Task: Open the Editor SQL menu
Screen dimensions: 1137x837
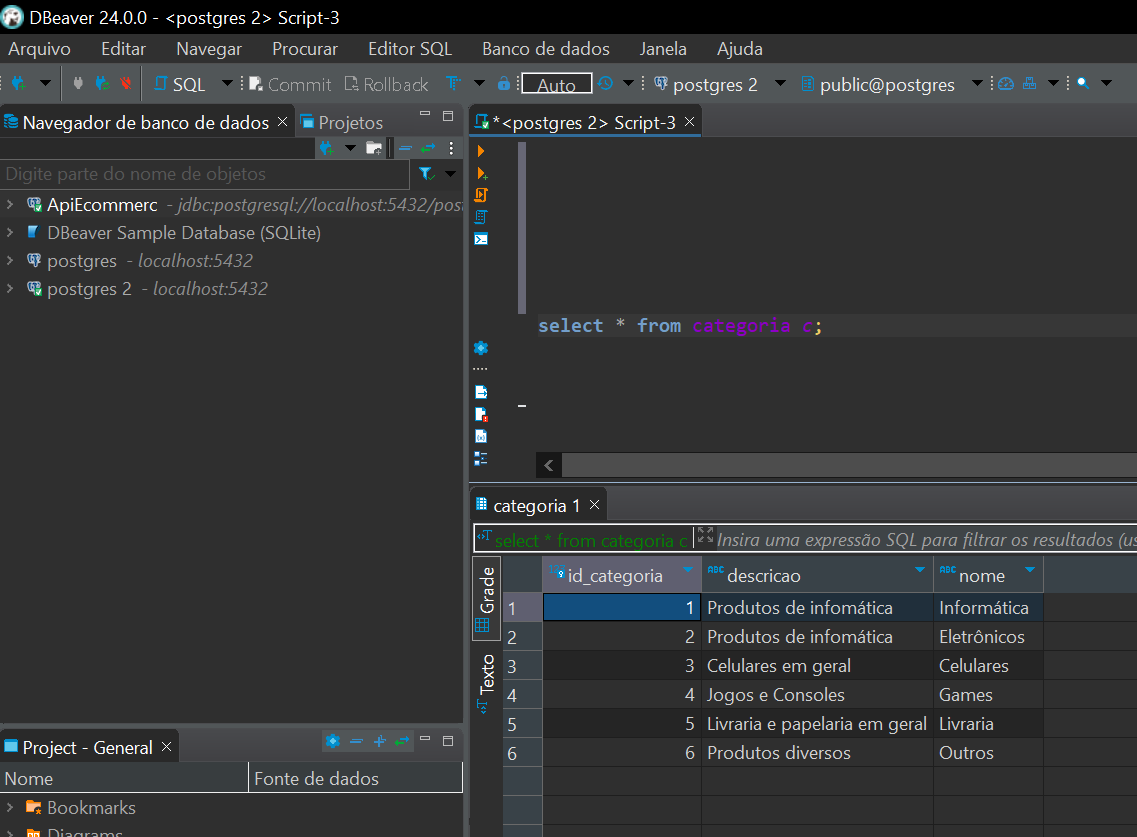Action: (x=410, y=49)
